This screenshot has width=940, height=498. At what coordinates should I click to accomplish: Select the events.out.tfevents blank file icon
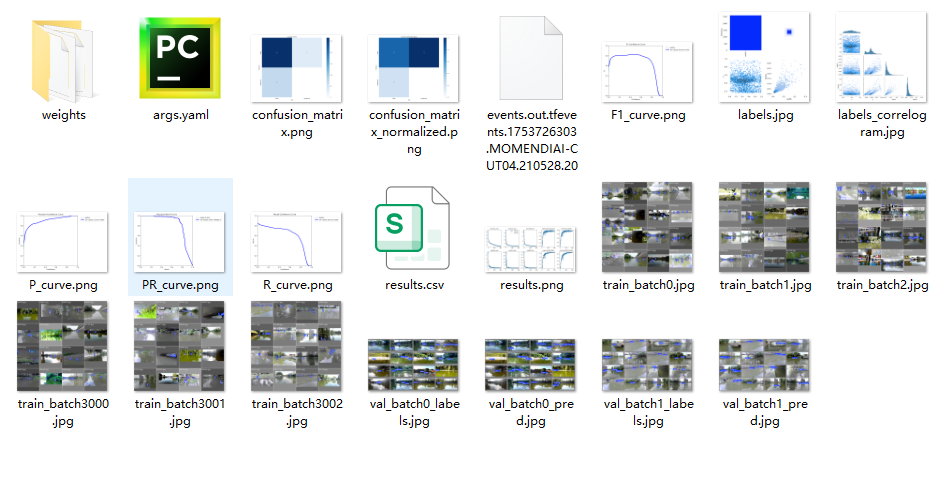coord(531,58)
